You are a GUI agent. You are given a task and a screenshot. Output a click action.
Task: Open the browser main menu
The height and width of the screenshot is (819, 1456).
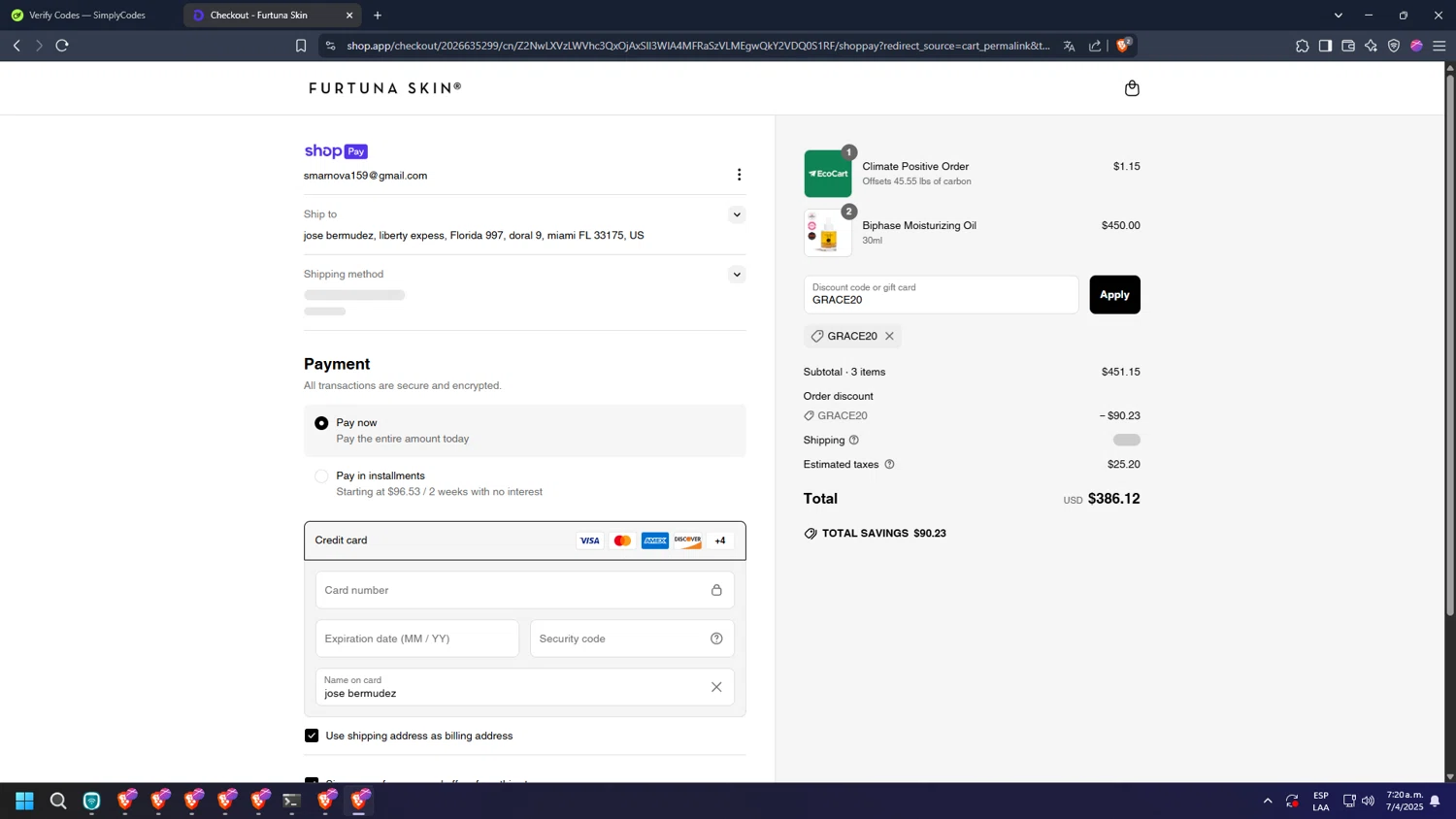(1439, 46)
